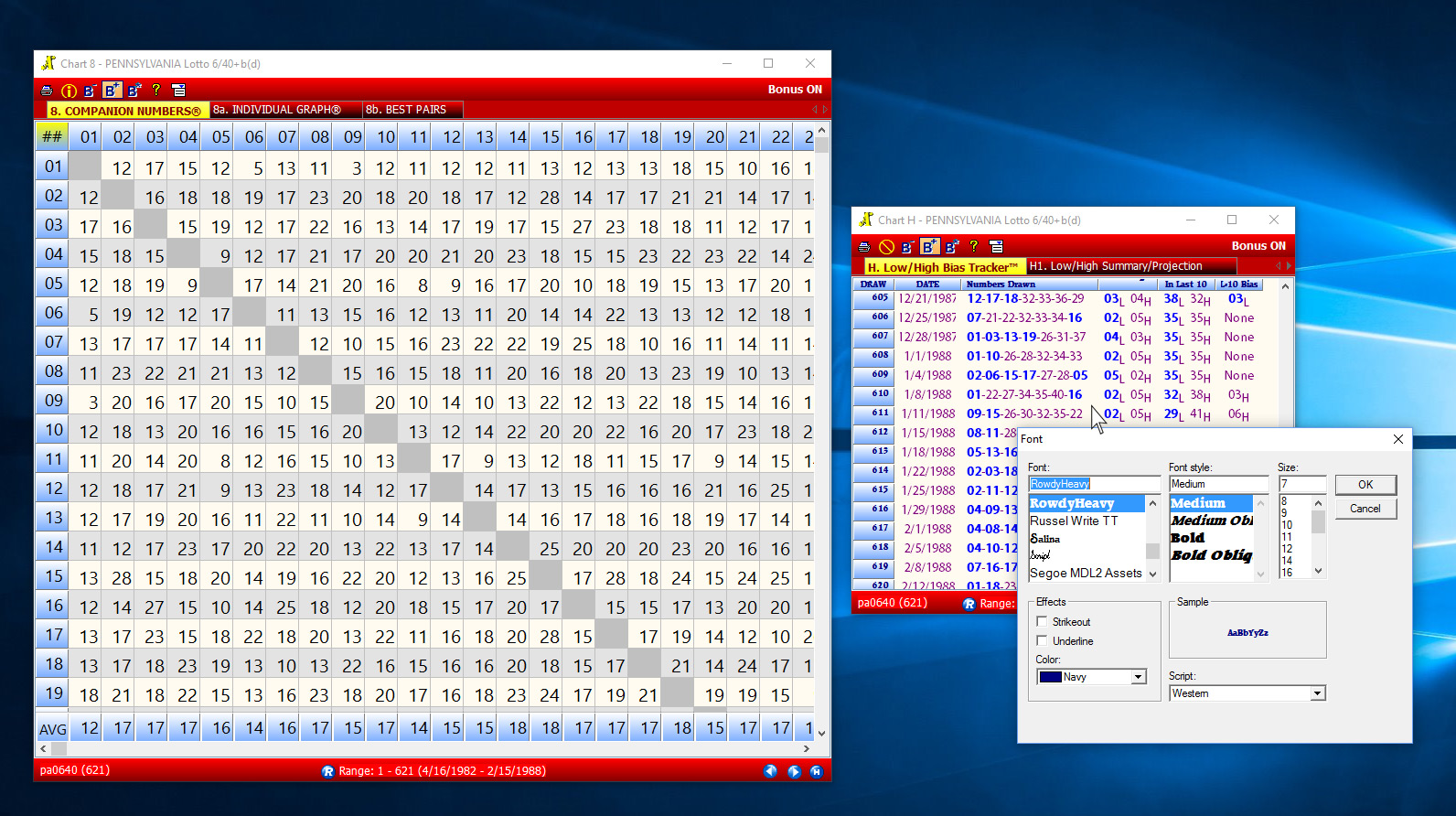Switch to the 8a. INDIVIDUAL GRAPH tab
1456x816 pixels.
286,110
